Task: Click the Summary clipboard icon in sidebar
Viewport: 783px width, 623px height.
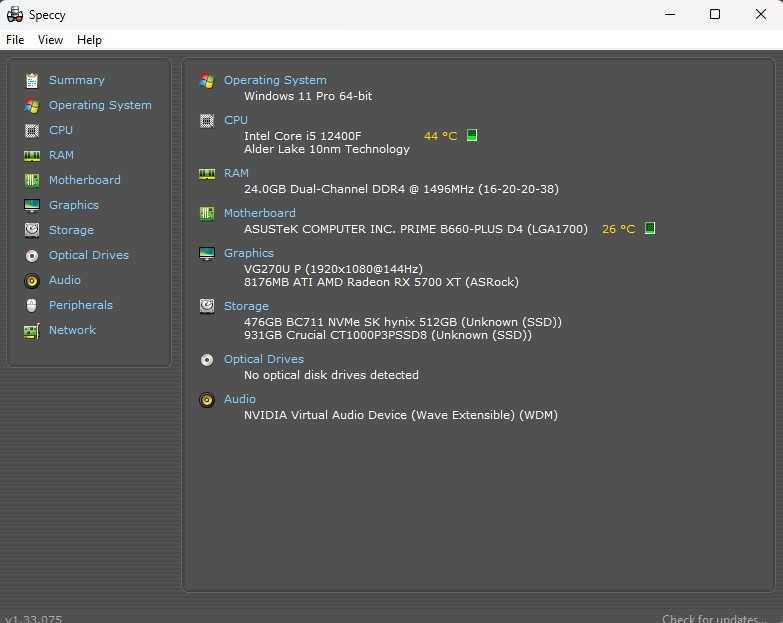Action: 32,80
